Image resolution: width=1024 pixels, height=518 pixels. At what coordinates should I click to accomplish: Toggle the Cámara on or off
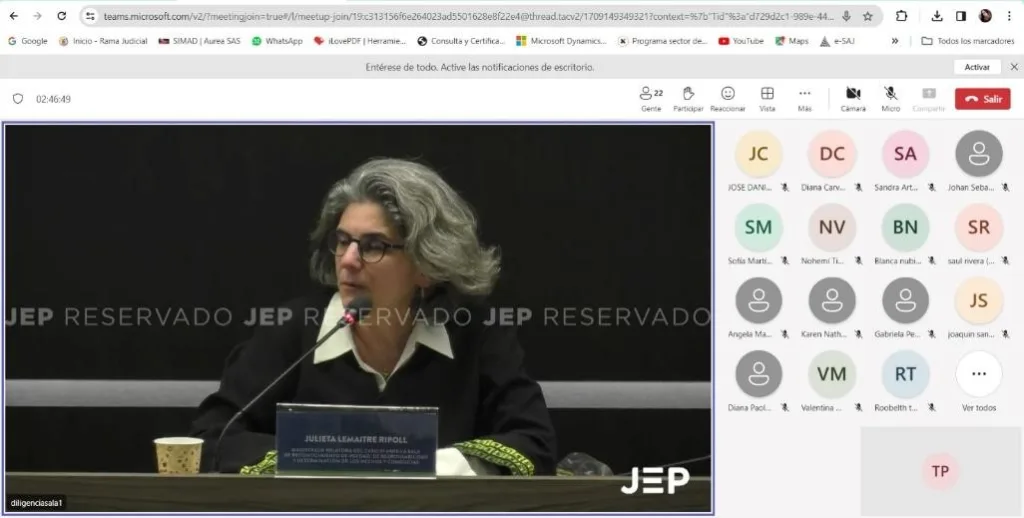click(x=853, y=99)
